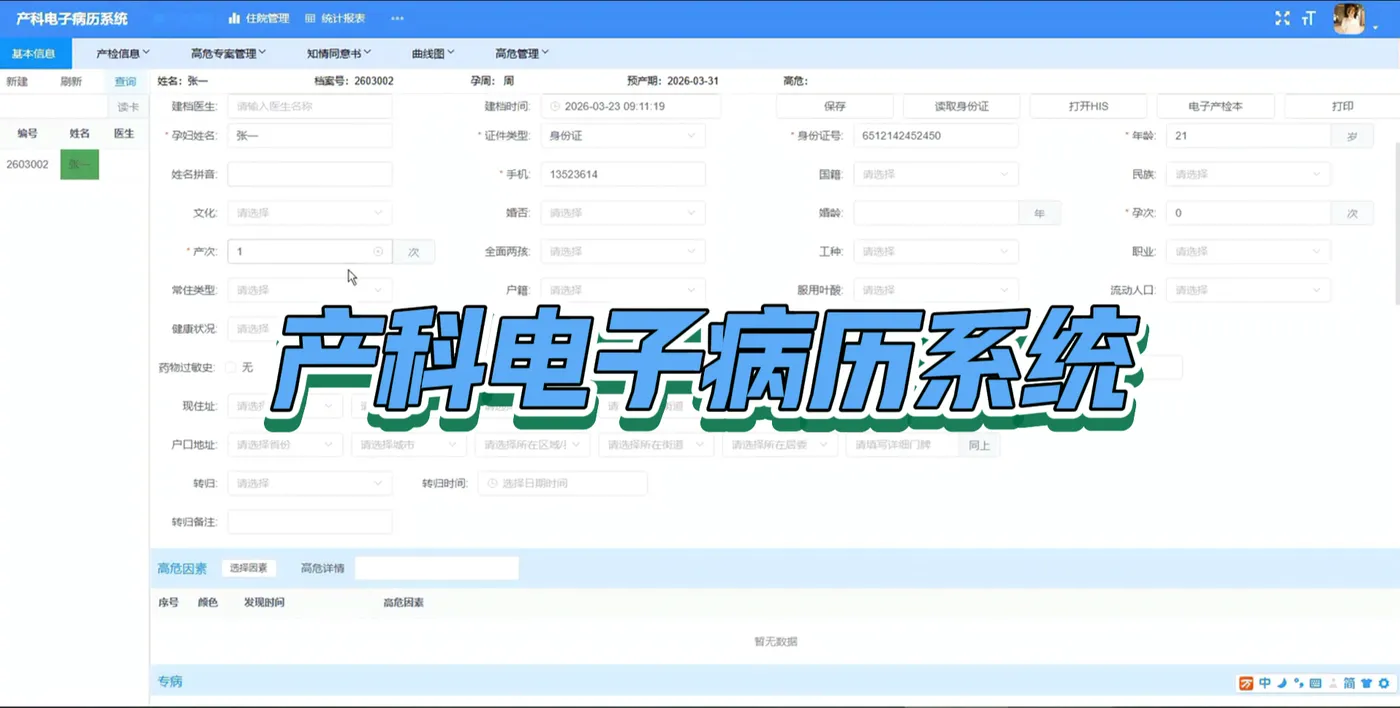The width and height of the screenshot is (1400, 708).
Task: Open 住院管理 bar-chart icon module
Action: coord(234,18)
